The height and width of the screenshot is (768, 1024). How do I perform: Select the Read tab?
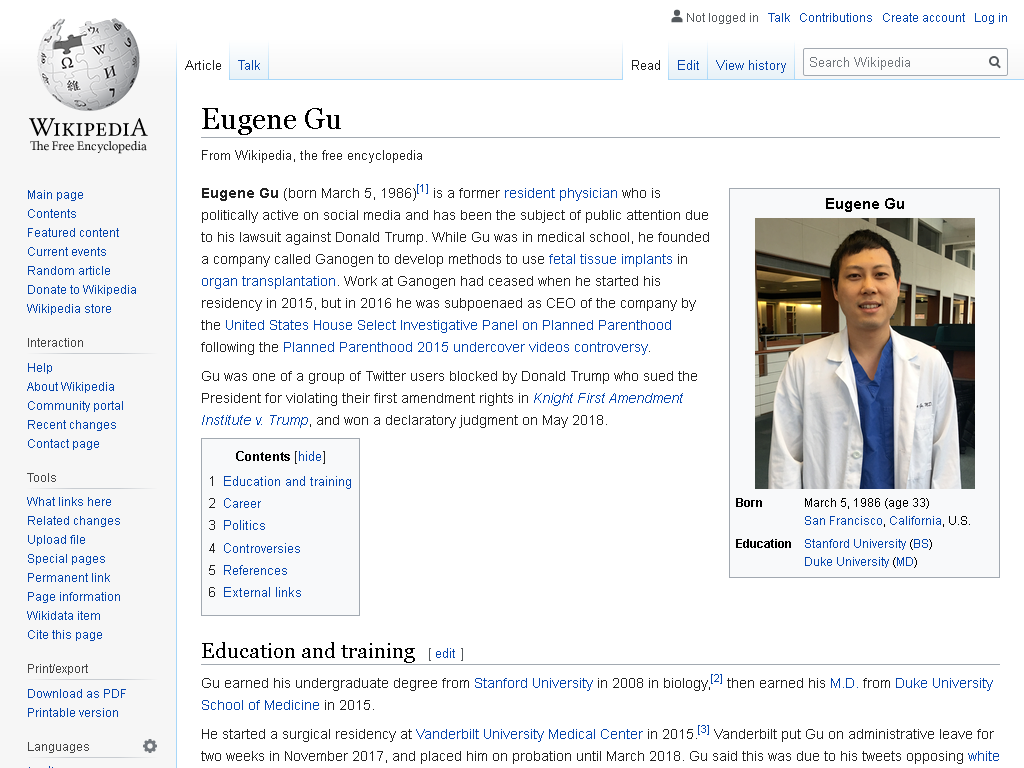[646, 65]
